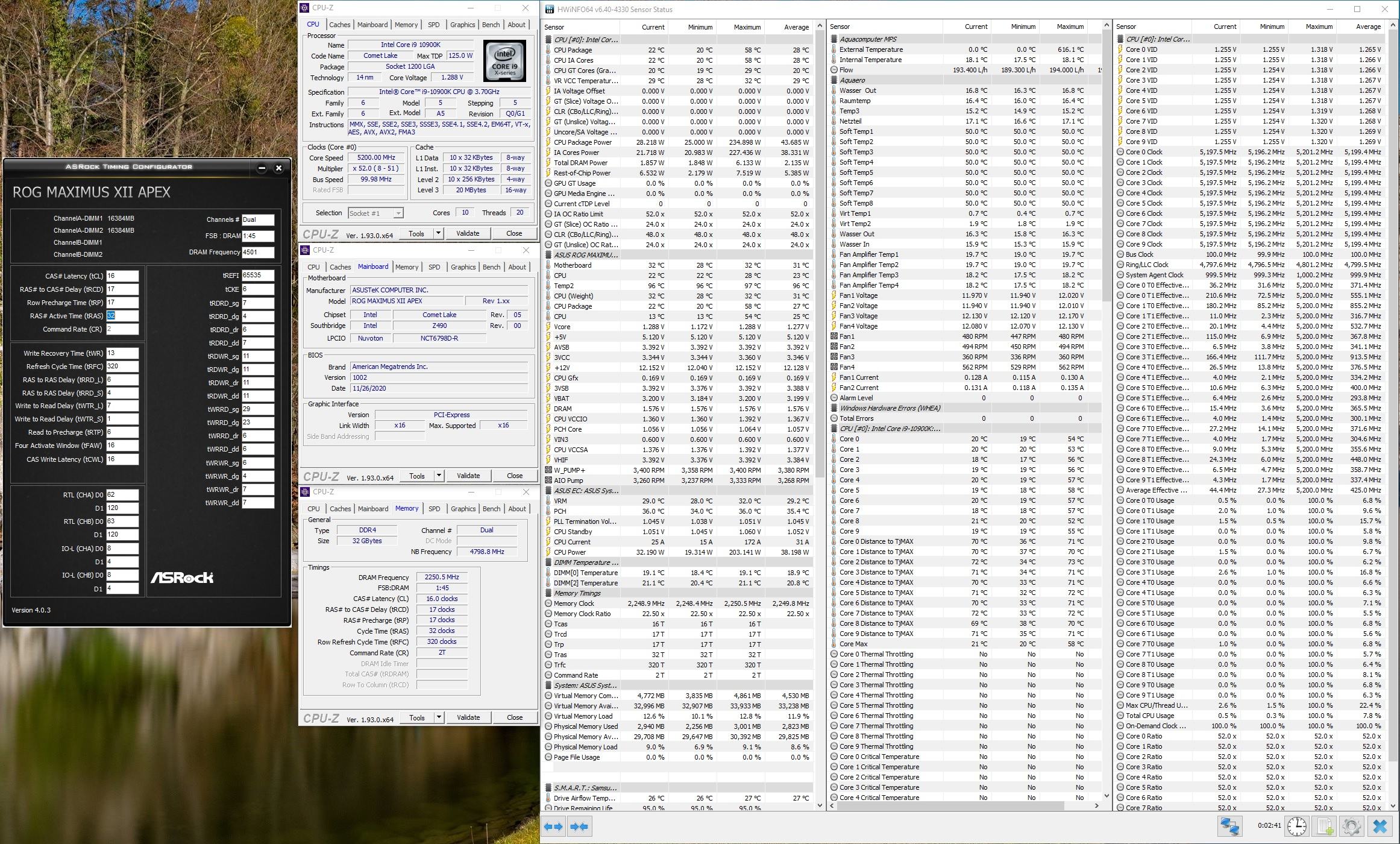Click the tREFI value field

pyautogui.click(x=258, y=276)
